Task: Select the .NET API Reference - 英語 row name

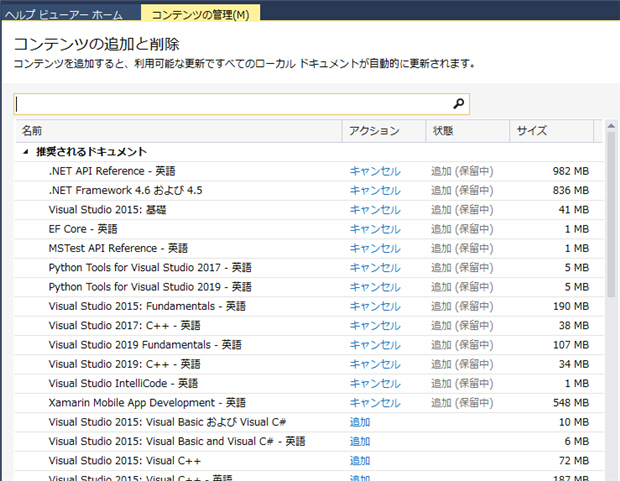Action: 112,171
